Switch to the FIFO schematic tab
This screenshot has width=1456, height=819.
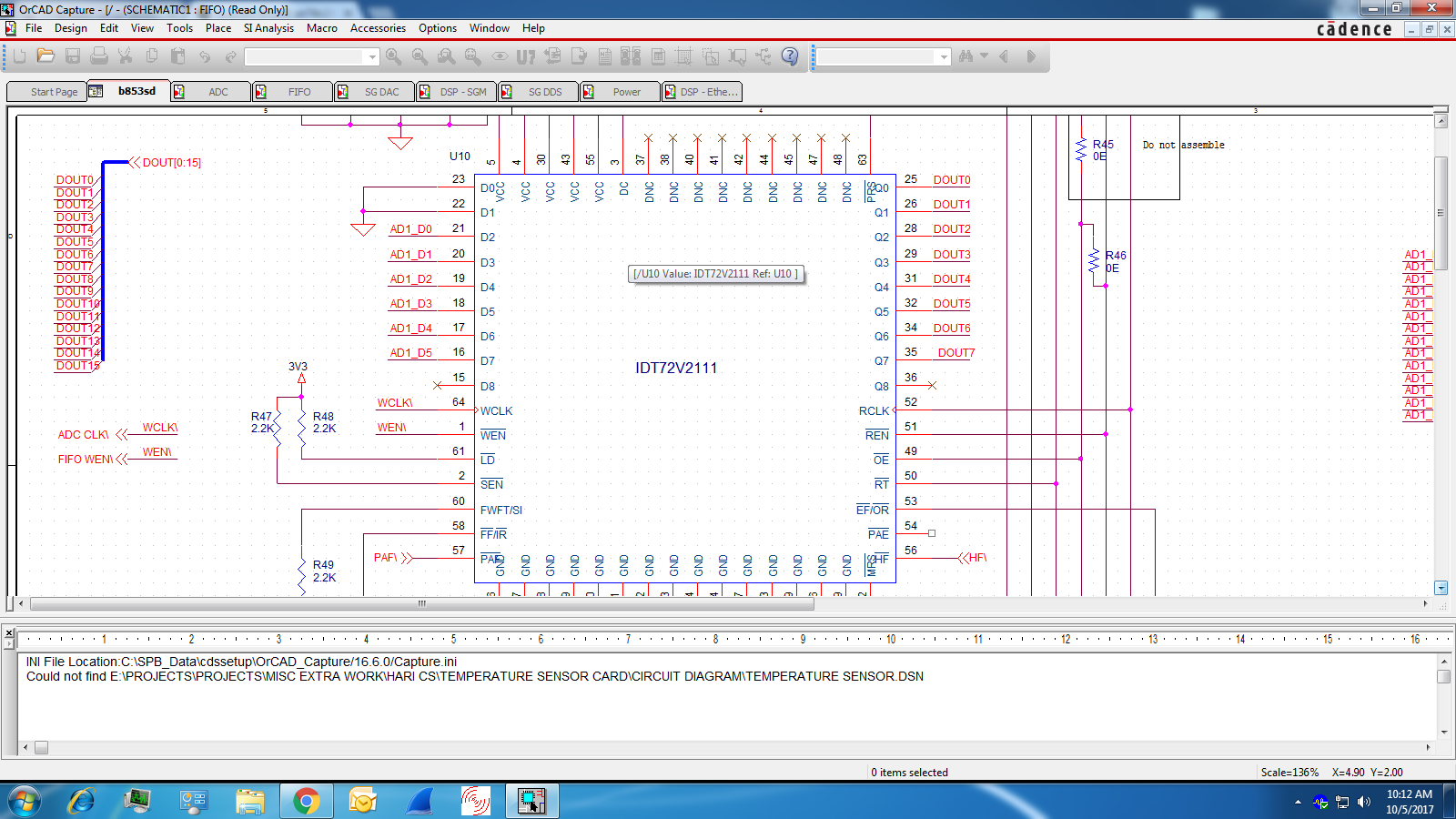(292, 91)
